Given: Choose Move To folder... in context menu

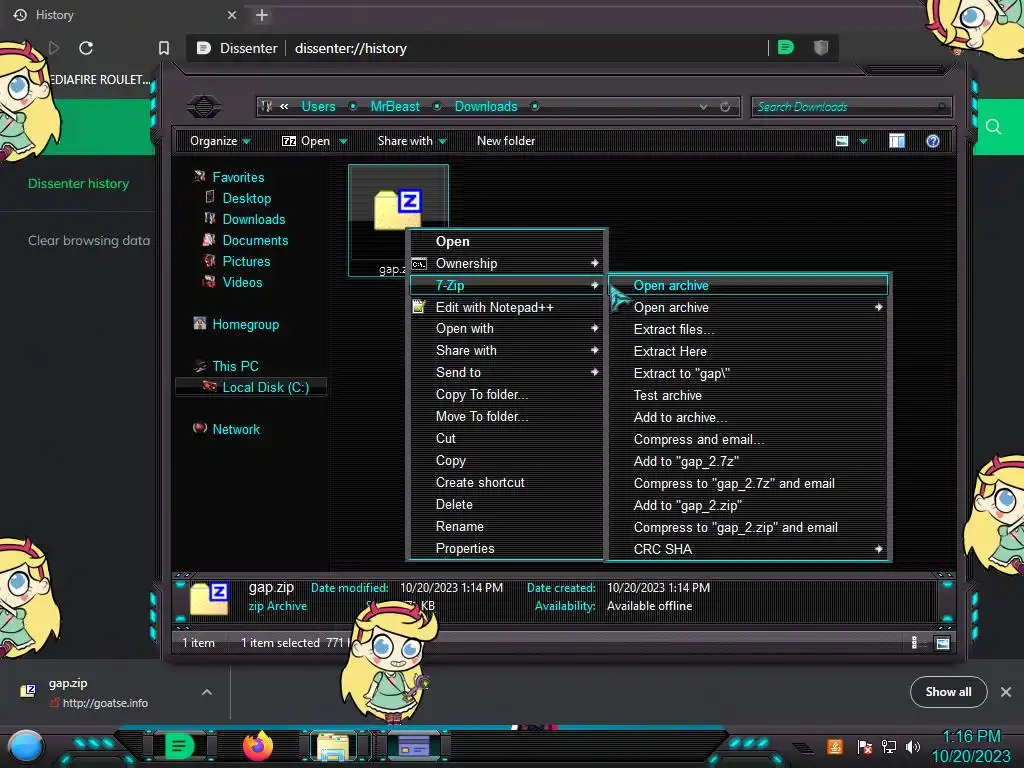Looking at the screenshot, I should [505, 417].
